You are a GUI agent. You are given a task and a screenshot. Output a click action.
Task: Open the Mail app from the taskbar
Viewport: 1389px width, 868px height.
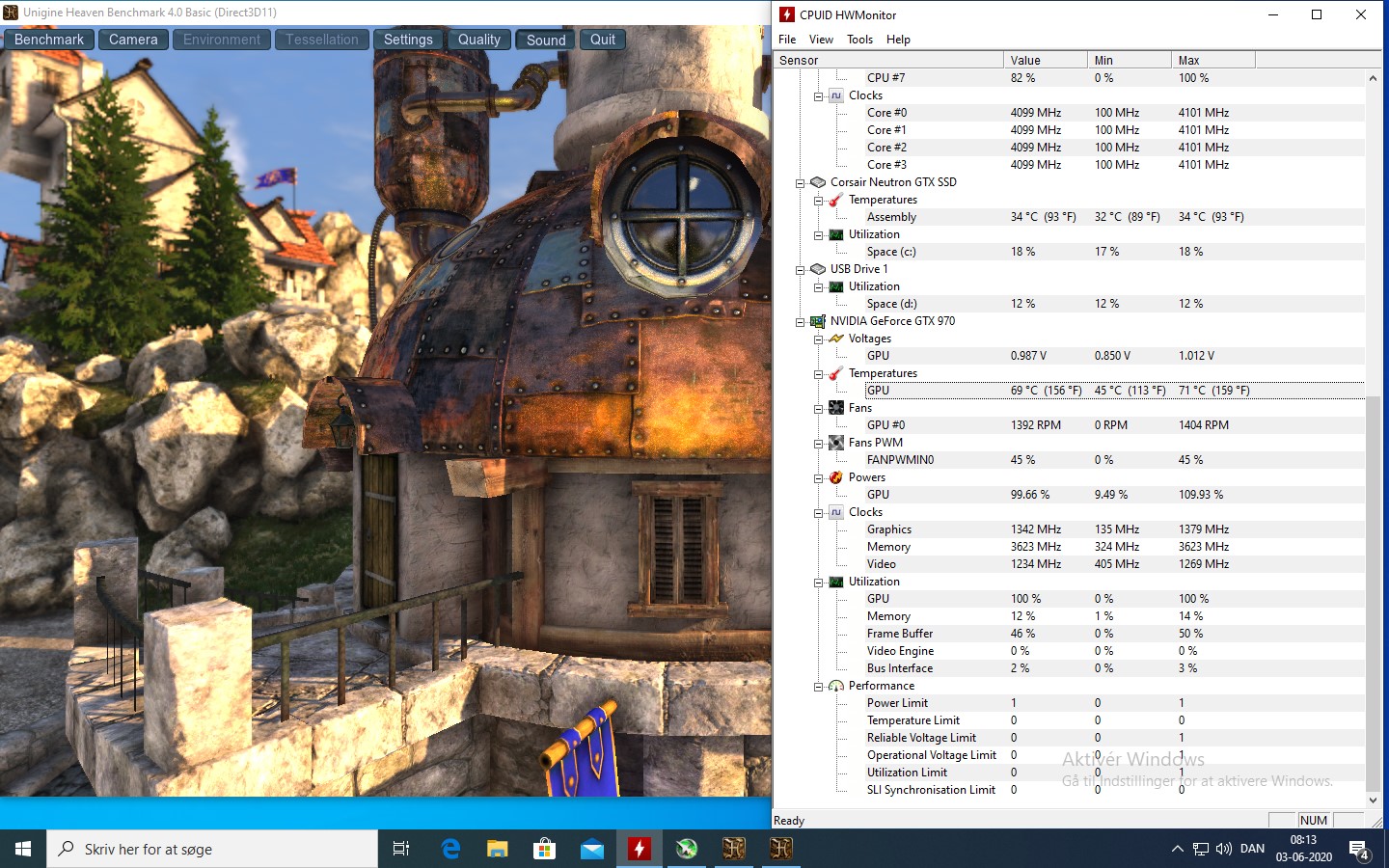point(592,849)
